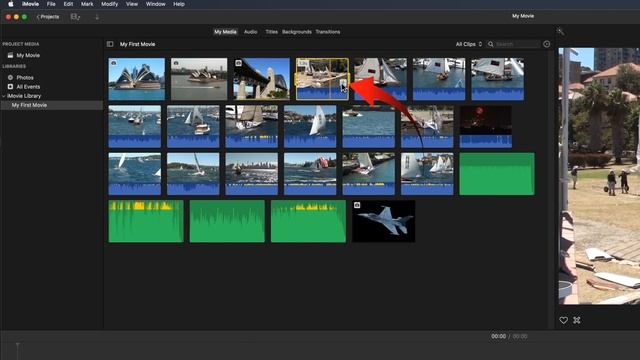
Task: Click the viewer preview image
Action: pos(599,176)
